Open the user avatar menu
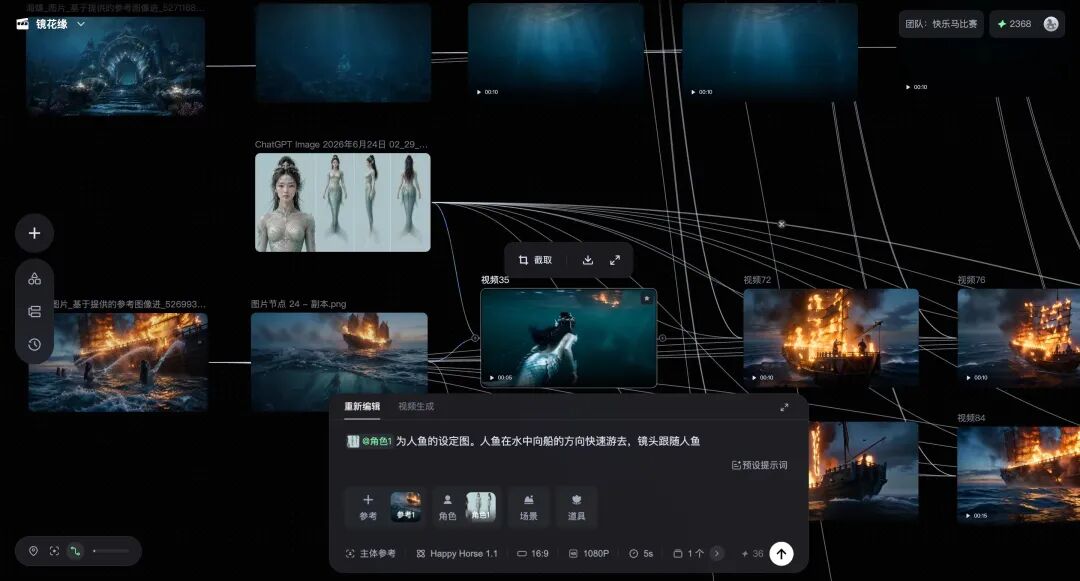The width and height of the screenshot is (1080, 581). pyautogui.click(x=1050, y=24)
